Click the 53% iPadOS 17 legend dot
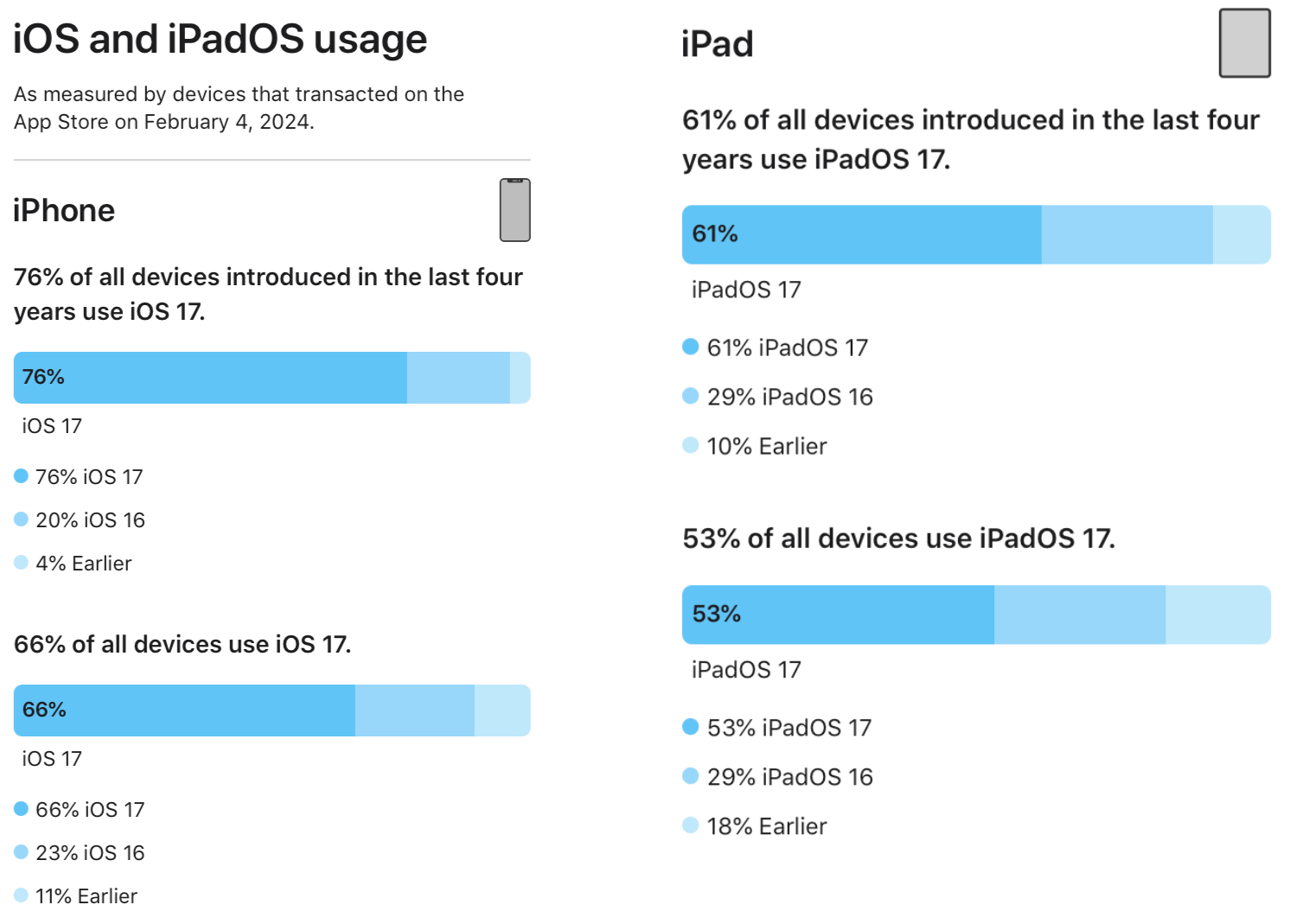The image size is (1290, 924). click(x=690, y=727)
